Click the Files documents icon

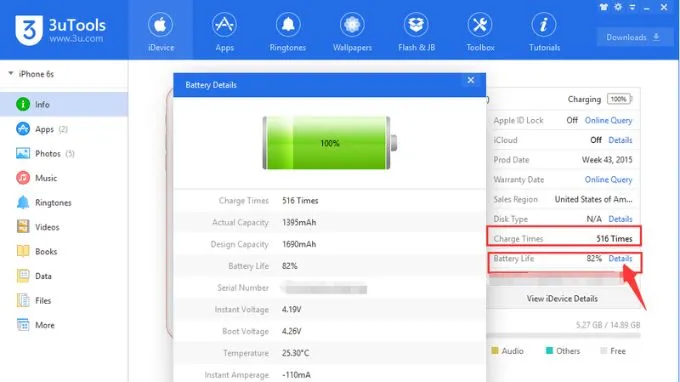[x=23, y=300]
